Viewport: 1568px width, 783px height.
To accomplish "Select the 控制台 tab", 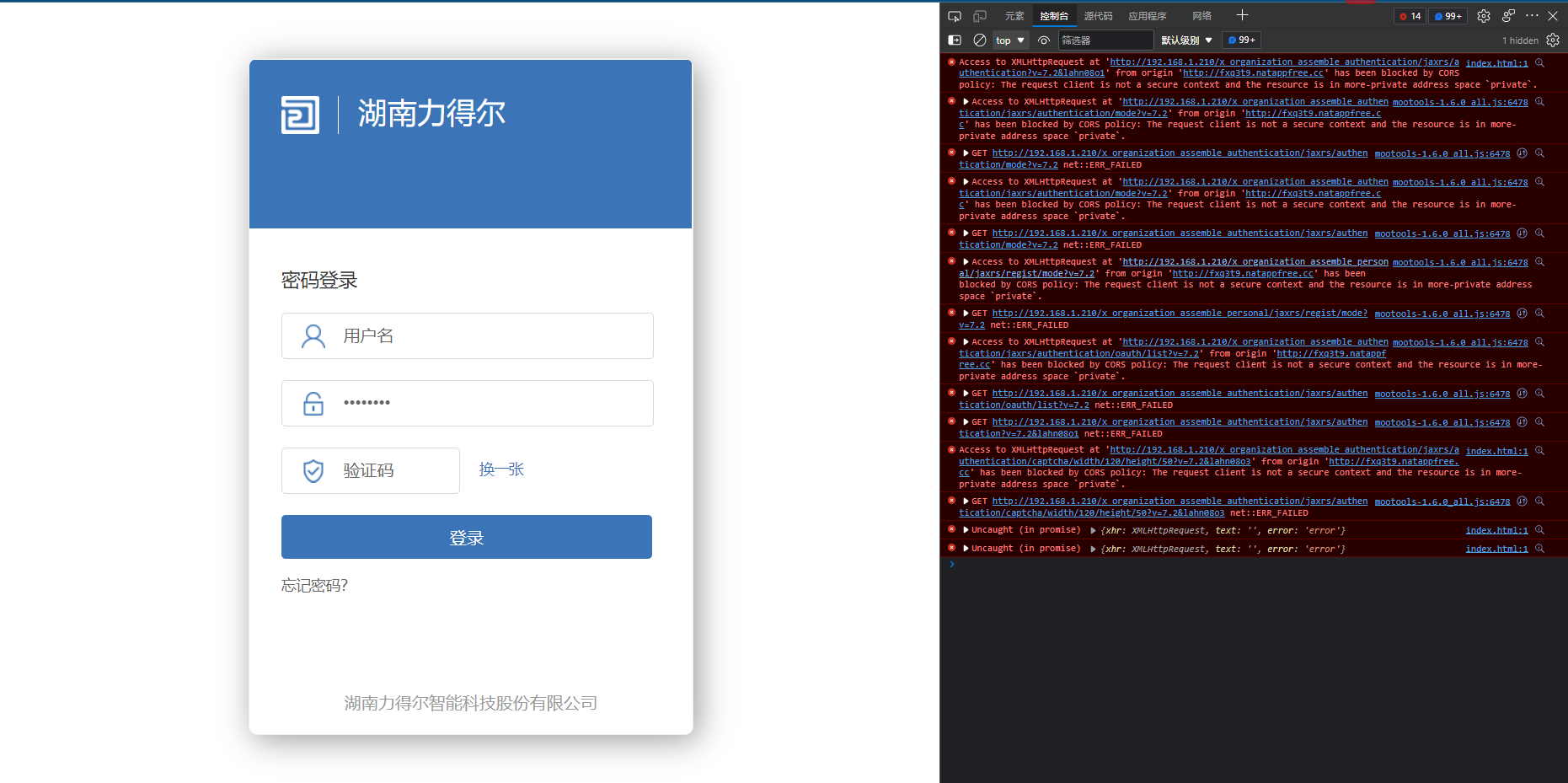I will (x=1054, y=16).
